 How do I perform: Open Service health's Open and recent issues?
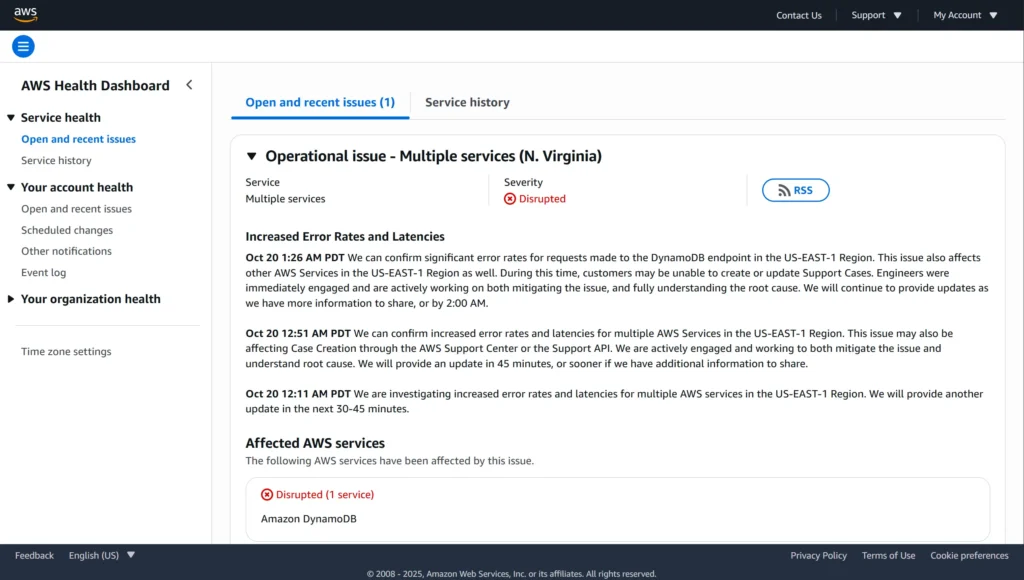78,139
